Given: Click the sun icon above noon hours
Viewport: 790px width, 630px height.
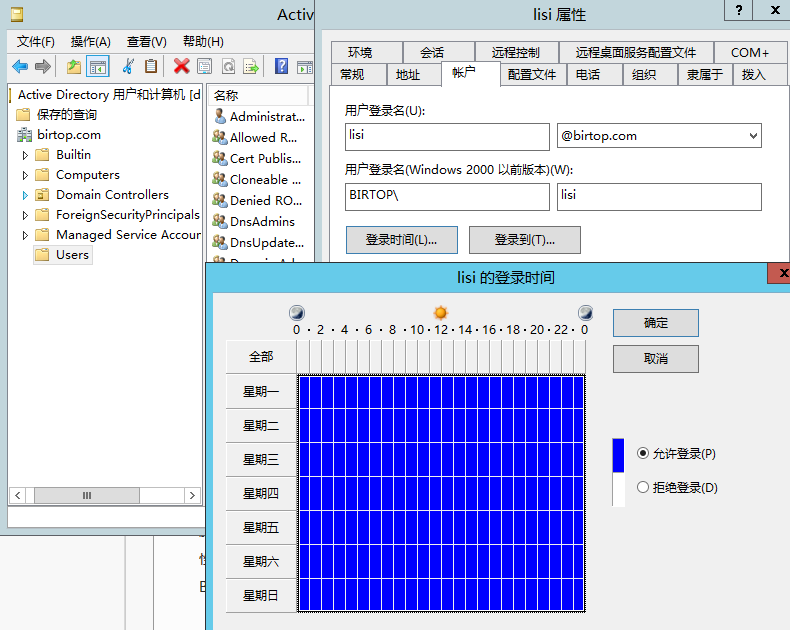Looking at the screenshot, I should tap(441, 313).
